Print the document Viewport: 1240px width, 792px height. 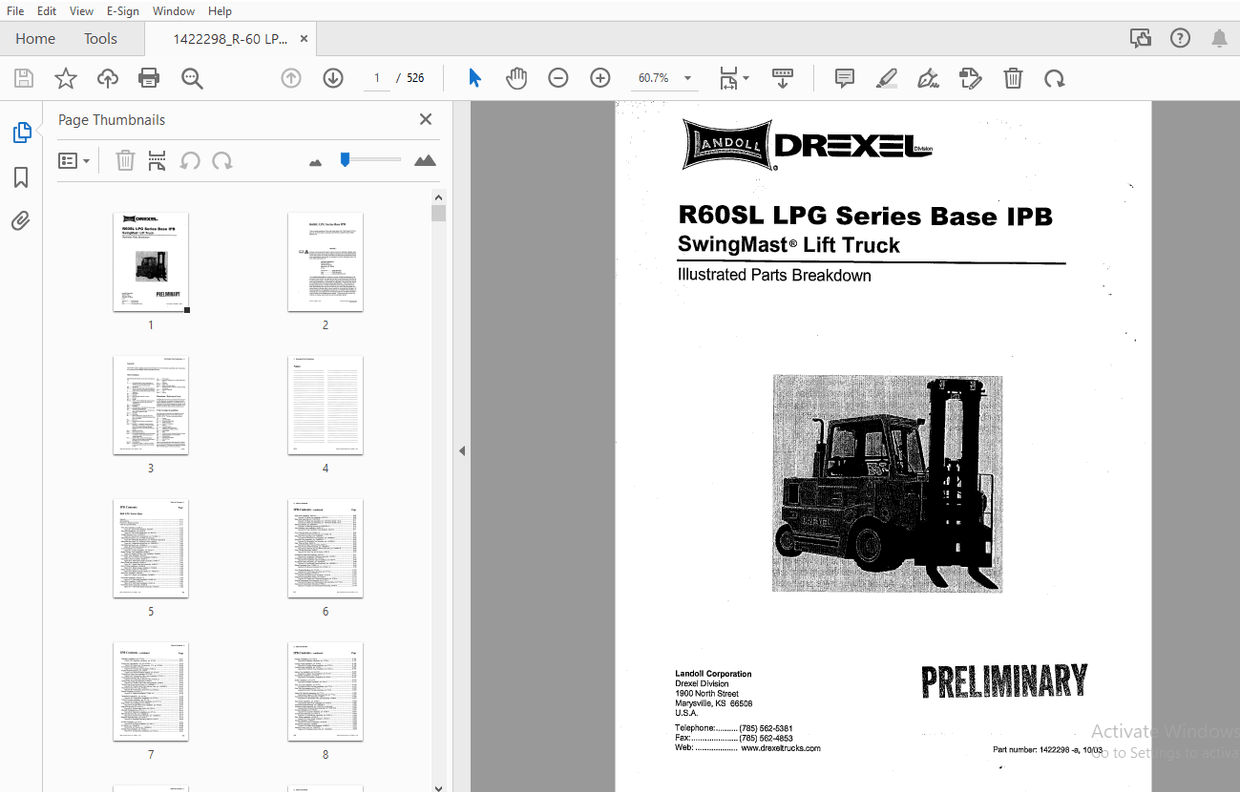(x=148, y=78)
